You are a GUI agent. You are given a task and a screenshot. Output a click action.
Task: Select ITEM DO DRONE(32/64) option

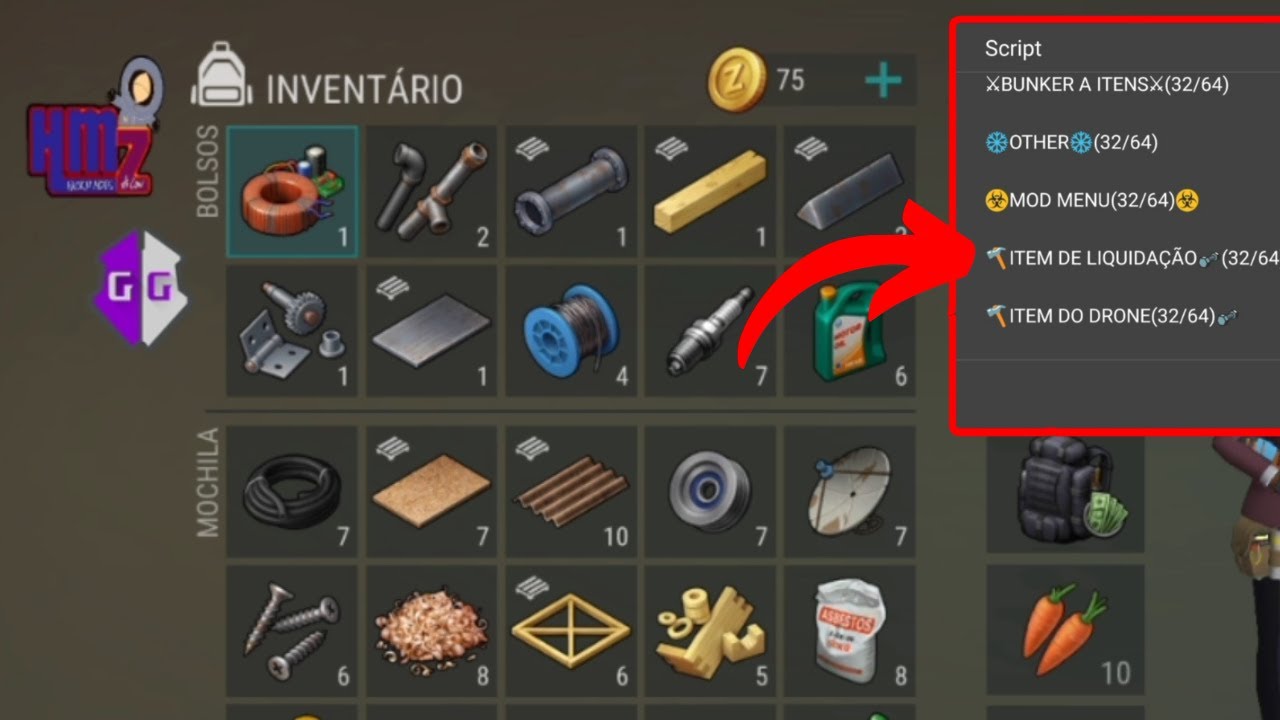pos(1112,316)
